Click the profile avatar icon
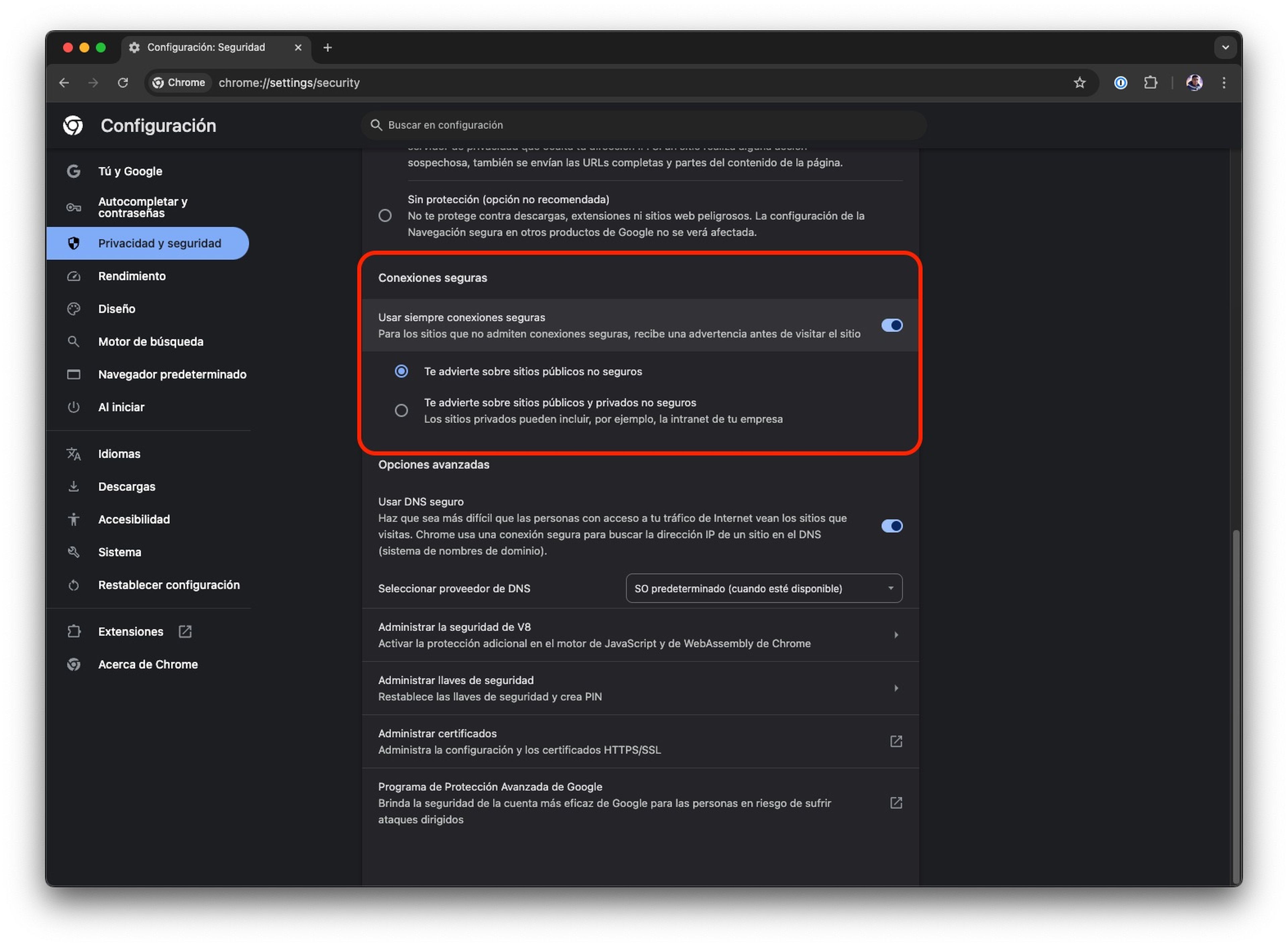Image resolution: width=1288 pixels, height=947 pixels. [x=1194, y=82]
